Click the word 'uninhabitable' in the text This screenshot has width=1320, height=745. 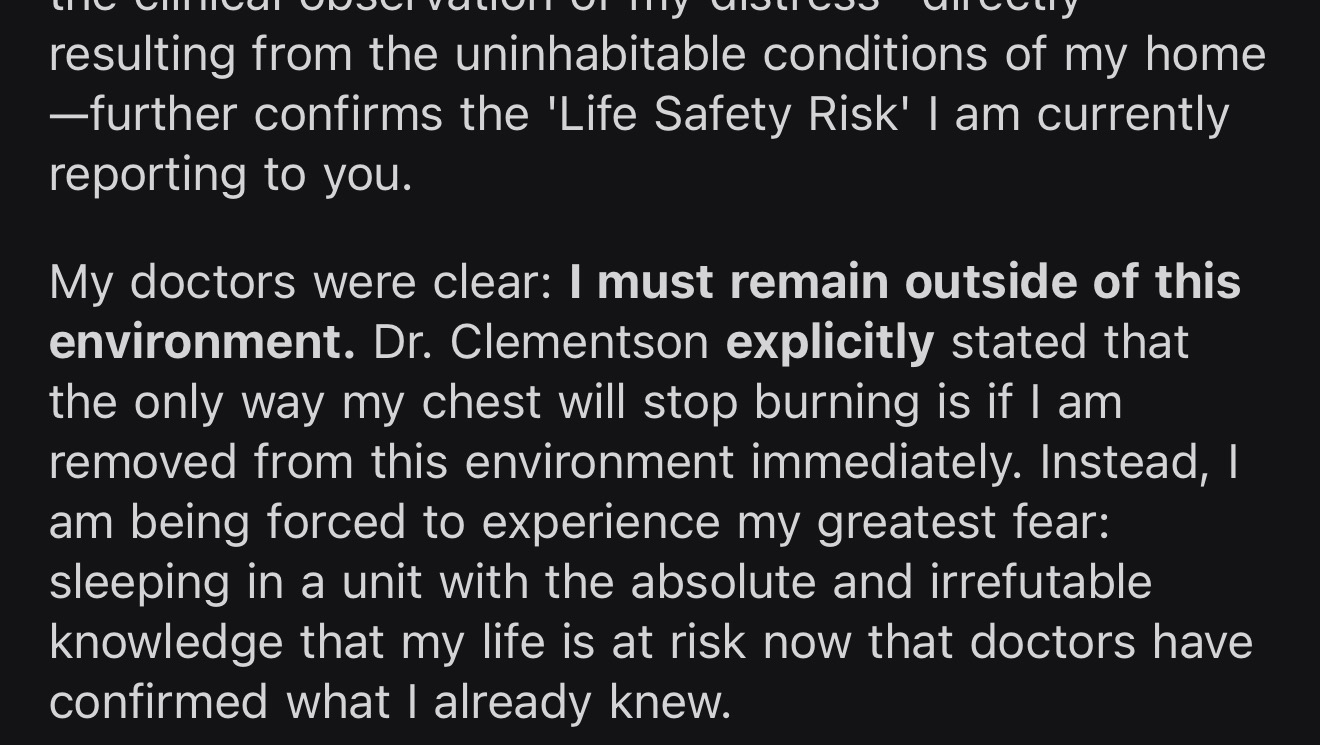(600, 54)
